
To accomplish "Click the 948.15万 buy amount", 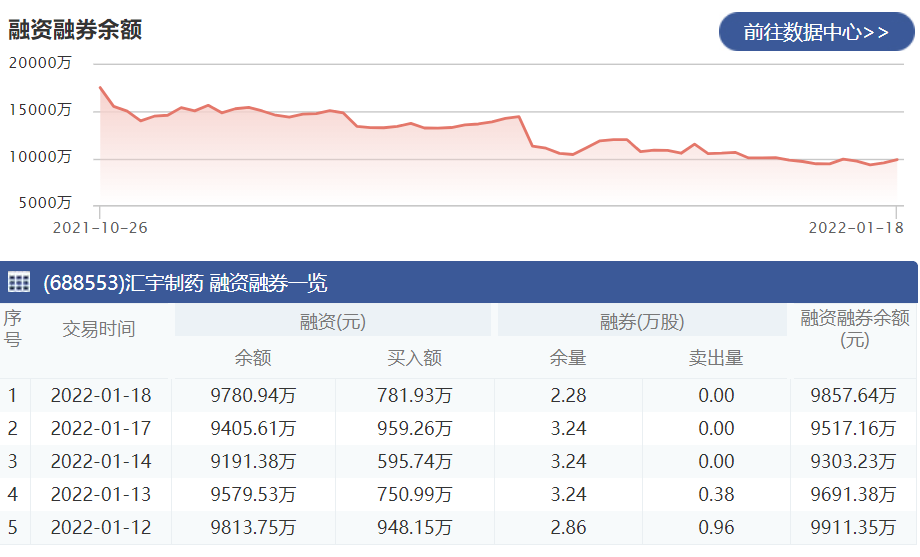I will 414,527.
